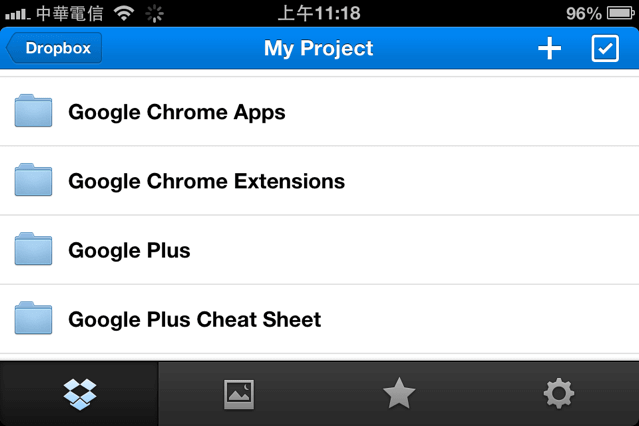Tap the Wi-Fi icon in status bar

(x=124, y=13)
